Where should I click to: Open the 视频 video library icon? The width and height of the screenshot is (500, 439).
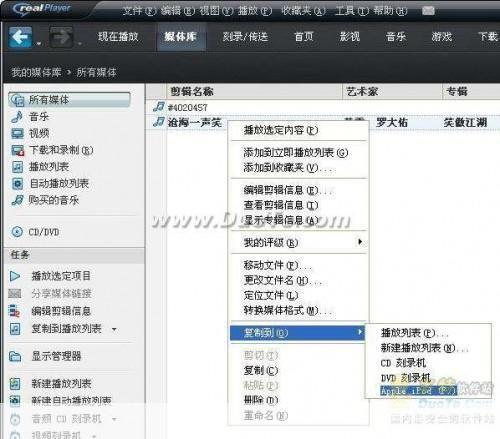point(17,133)
